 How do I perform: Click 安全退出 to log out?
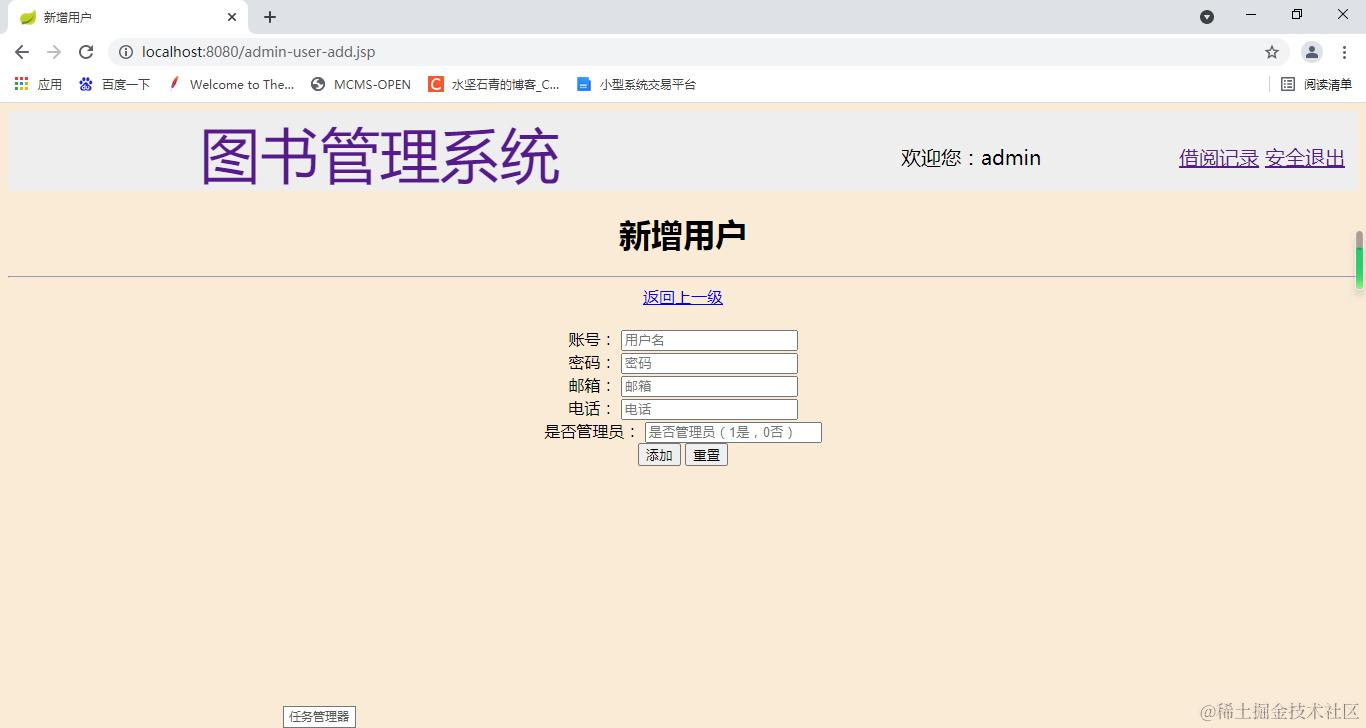click(x=1304, y=157)
